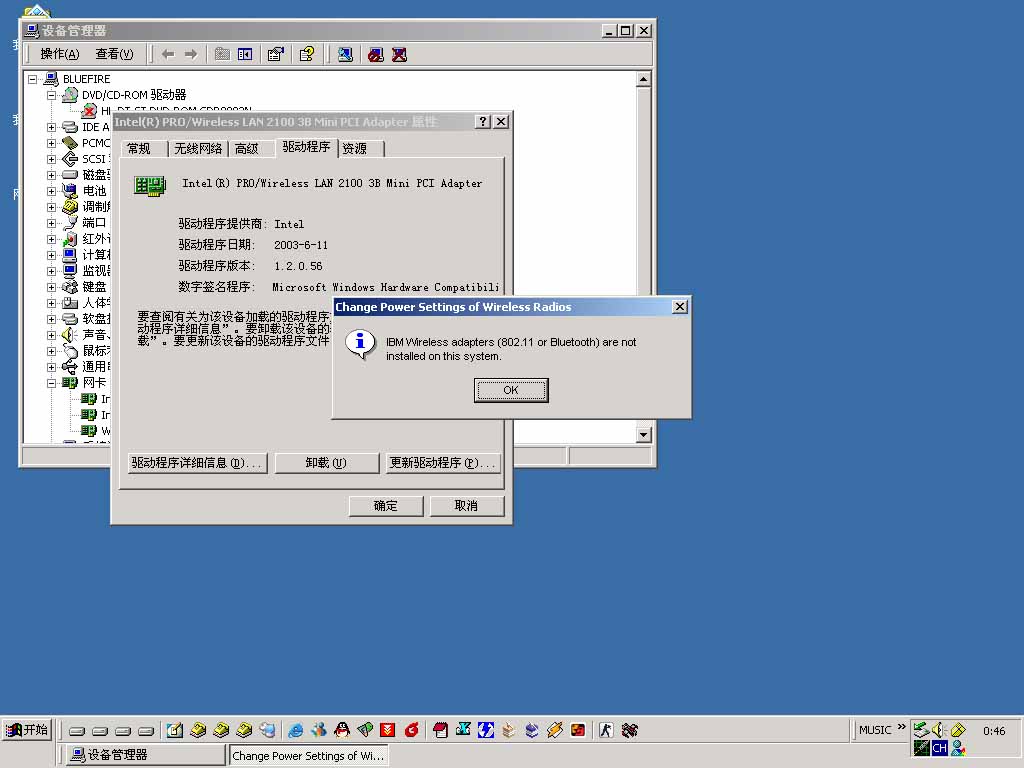Open the 操作(A) menu

[59, 54]
